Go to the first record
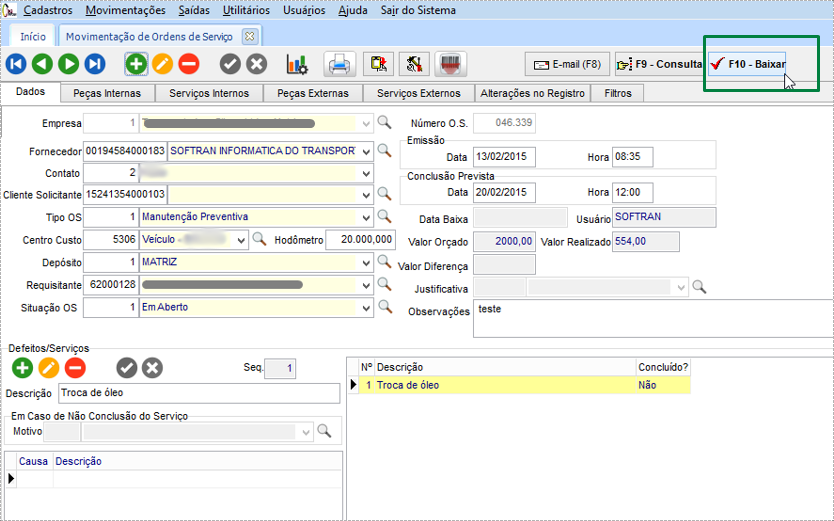 [16, 64]
